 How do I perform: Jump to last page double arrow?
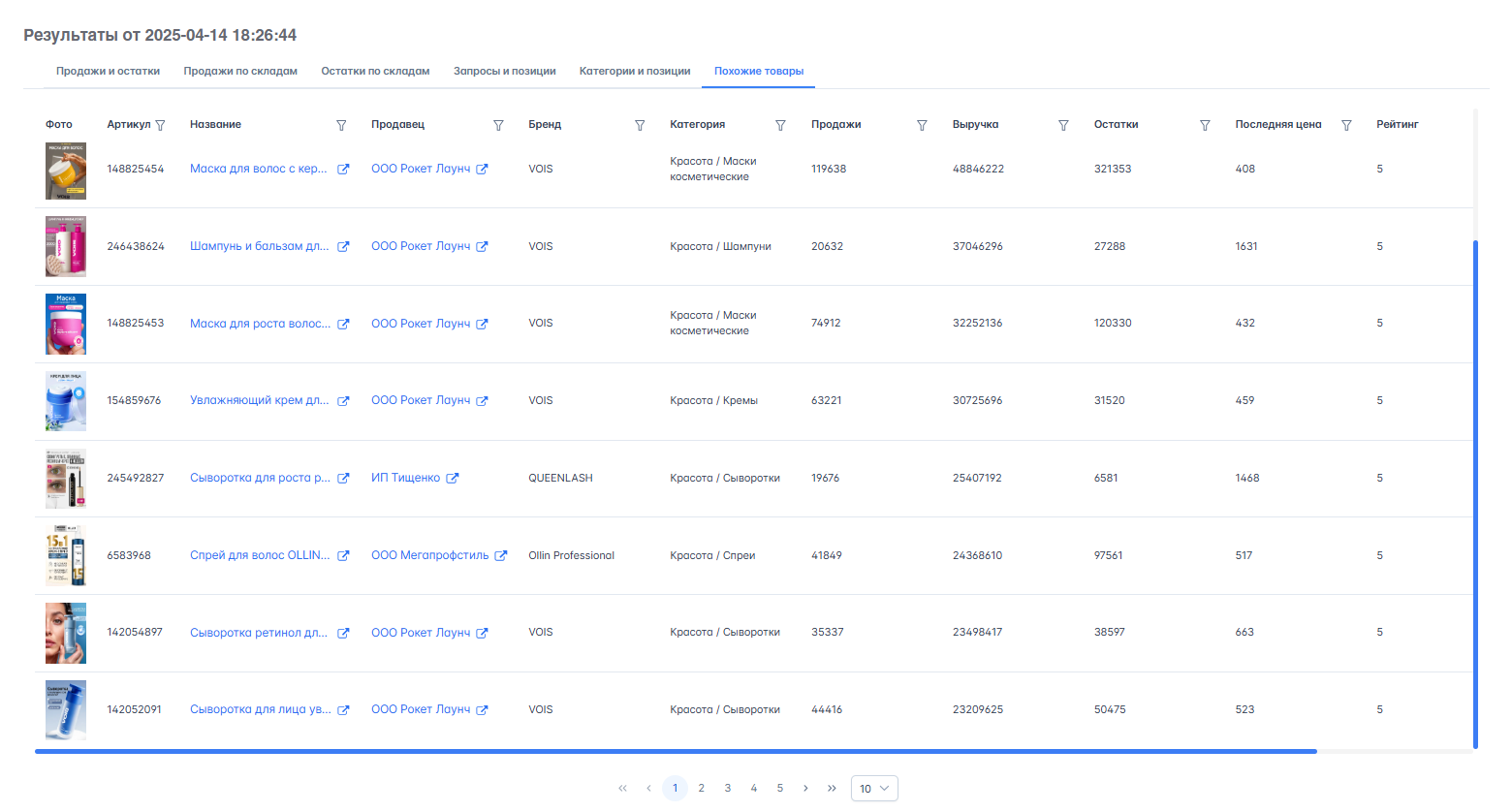pyautogui.click(x=832, y=789)
